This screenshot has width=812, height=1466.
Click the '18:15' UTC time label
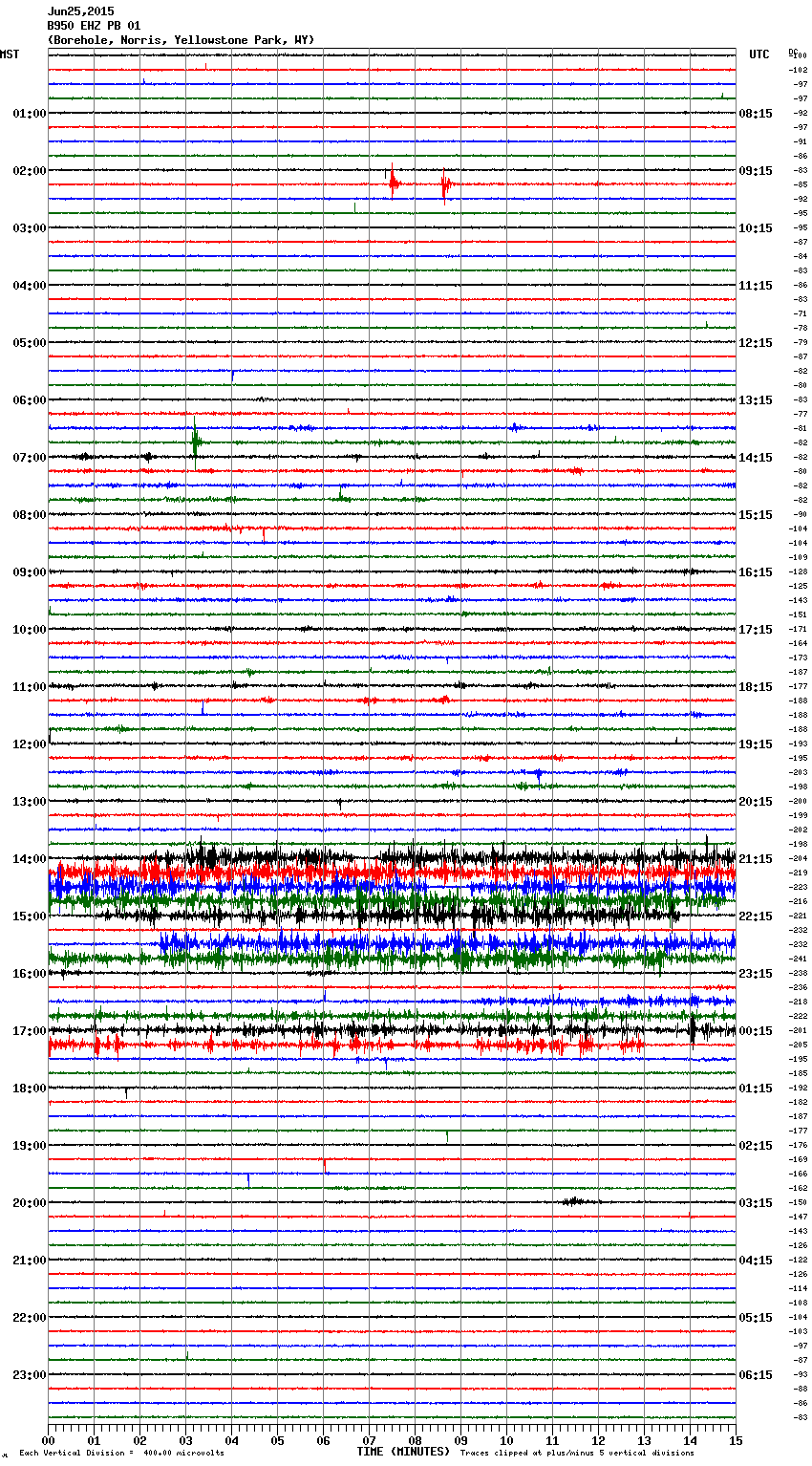pos(756,687)
